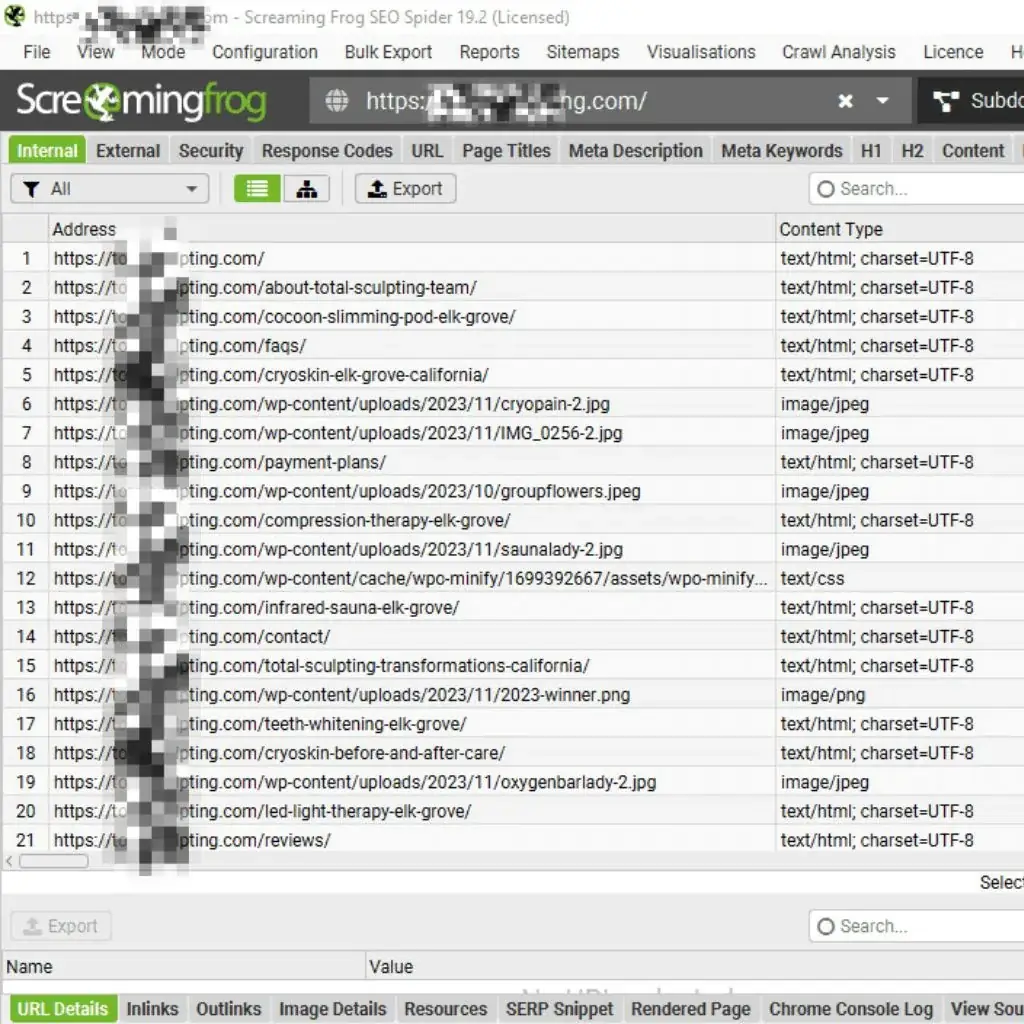
Task: Select the 2023-winner.png row
Action: click(513, 694)
